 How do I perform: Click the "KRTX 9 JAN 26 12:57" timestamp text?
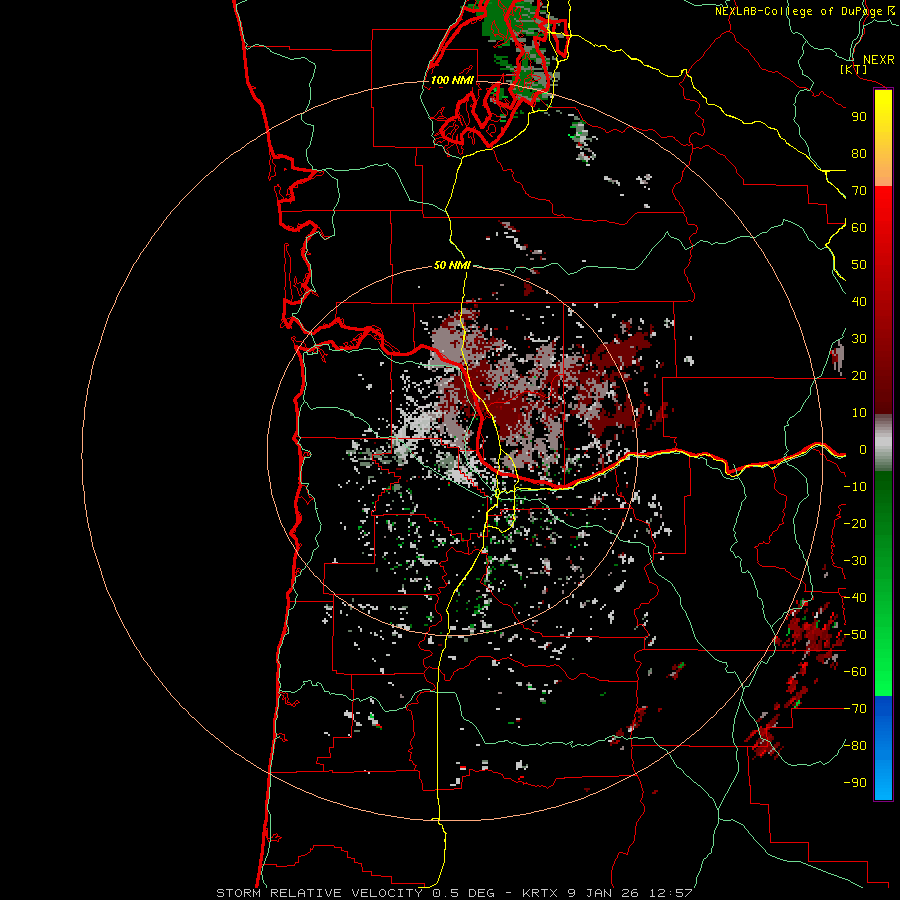pos(607,893)
